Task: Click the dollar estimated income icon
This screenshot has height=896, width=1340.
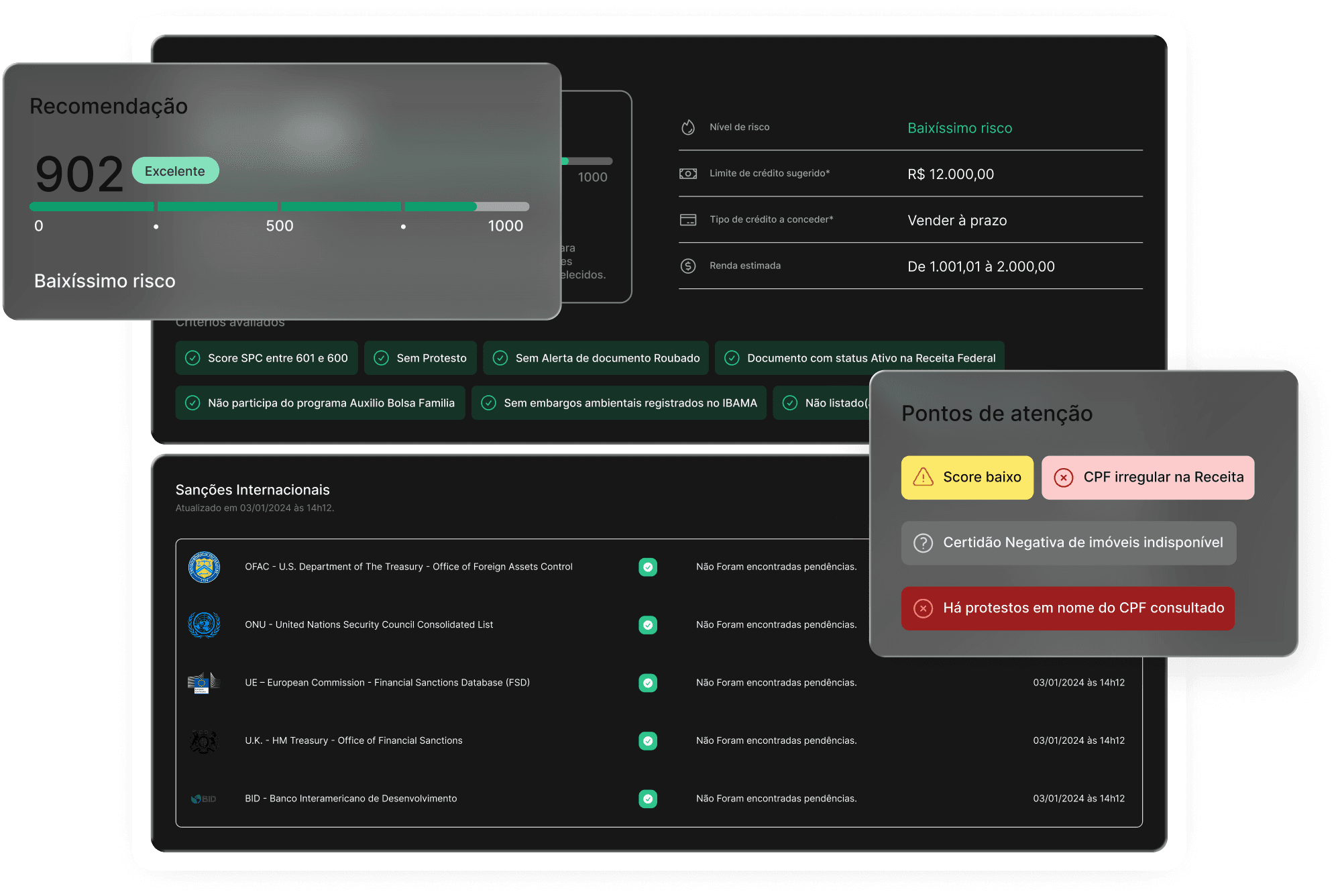Action: [x=688, y=266]
